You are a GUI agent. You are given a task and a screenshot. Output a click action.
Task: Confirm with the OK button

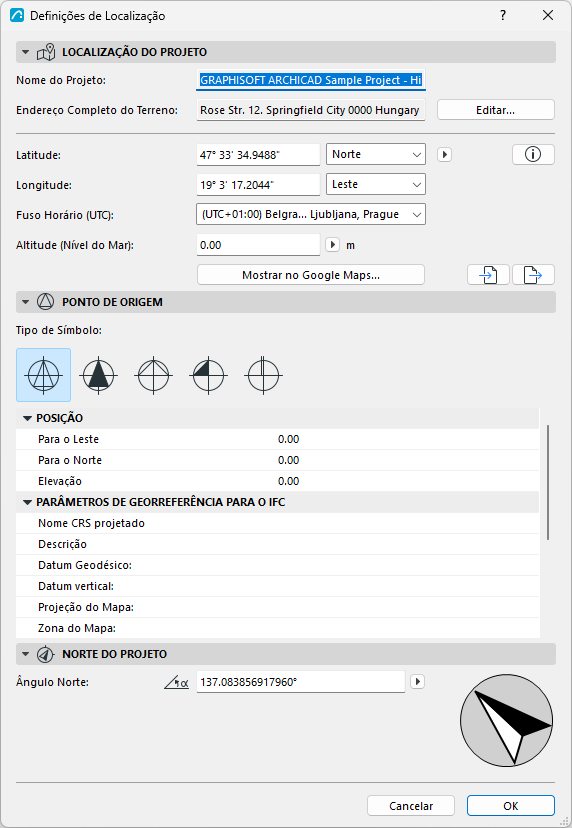click(x=511, y=806)
